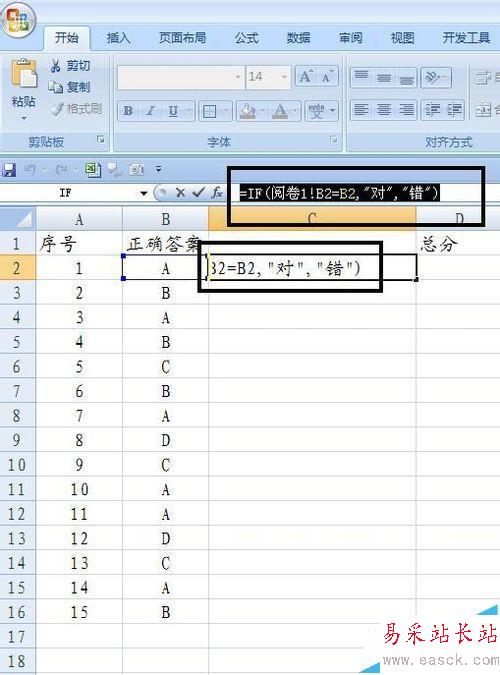Switch to the 页面布局 tab
The height and width of the screenshot is (675, 500).
(182, 38)
